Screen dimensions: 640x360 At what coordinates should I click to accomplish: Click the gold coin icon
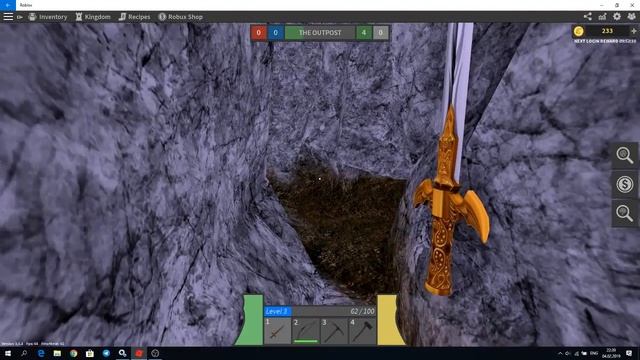tap(578, 31)
